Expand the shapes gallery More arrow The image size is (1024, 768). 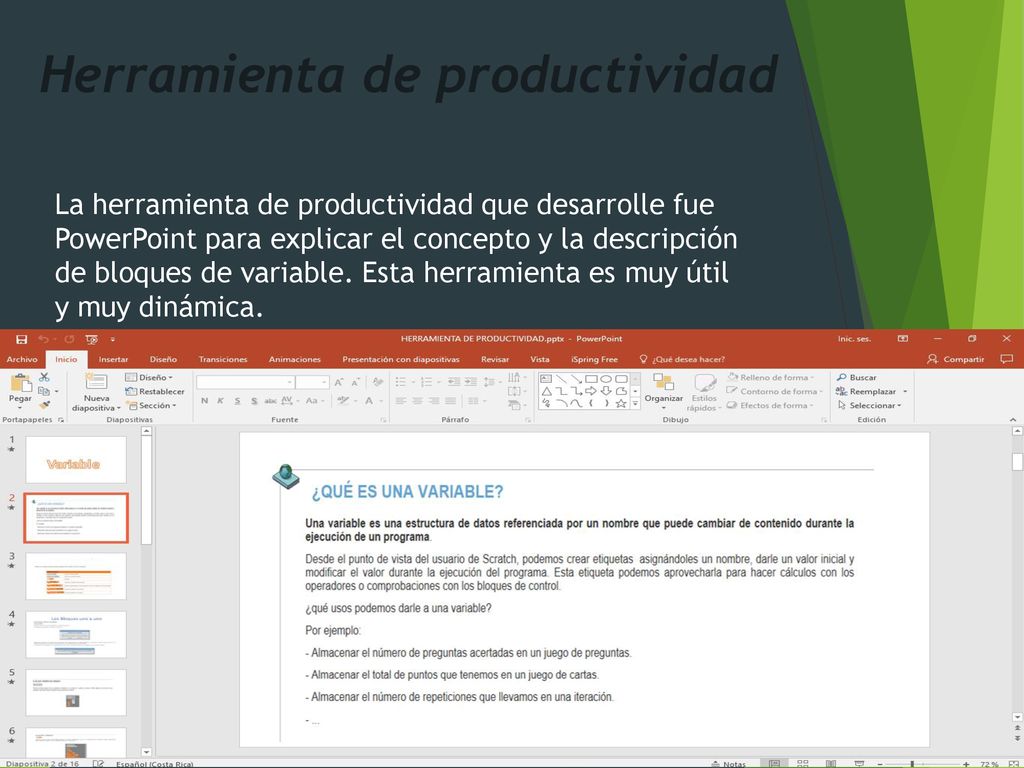pyautogui.click(x=635, y=405)
